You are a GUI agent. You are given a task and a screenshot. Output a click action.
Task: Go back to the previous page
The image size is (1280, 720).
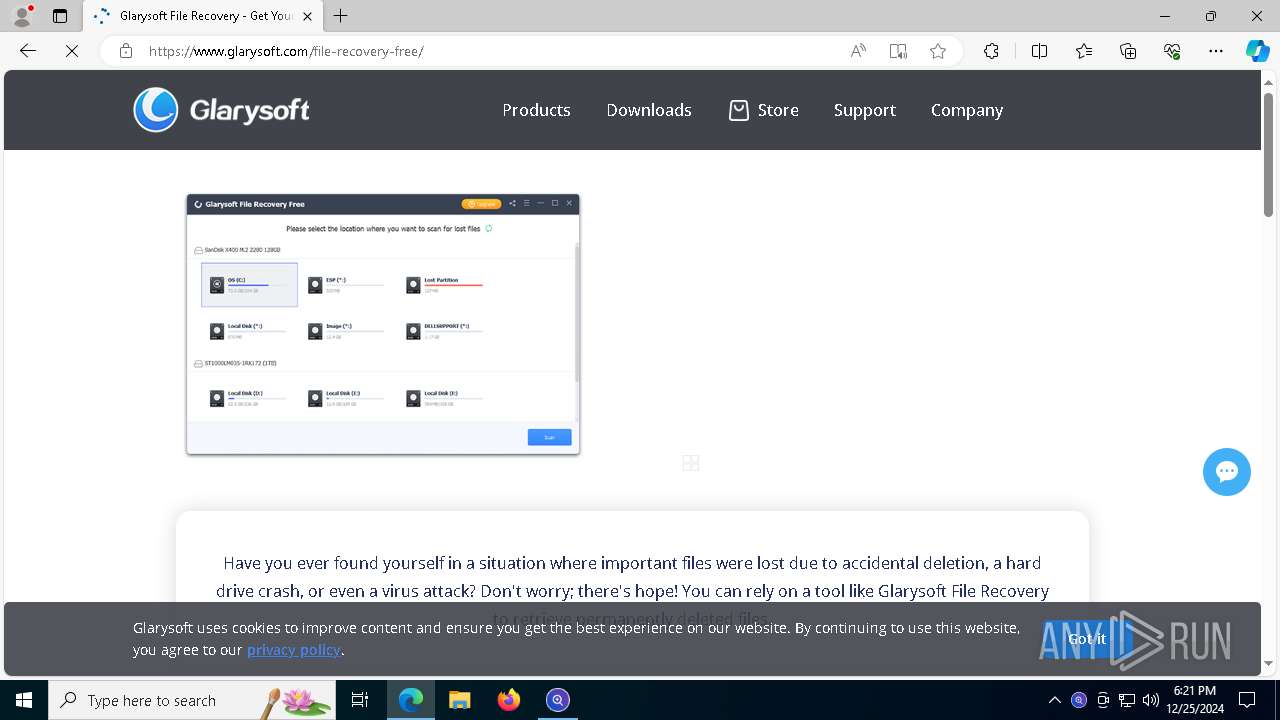pos(28,51)
